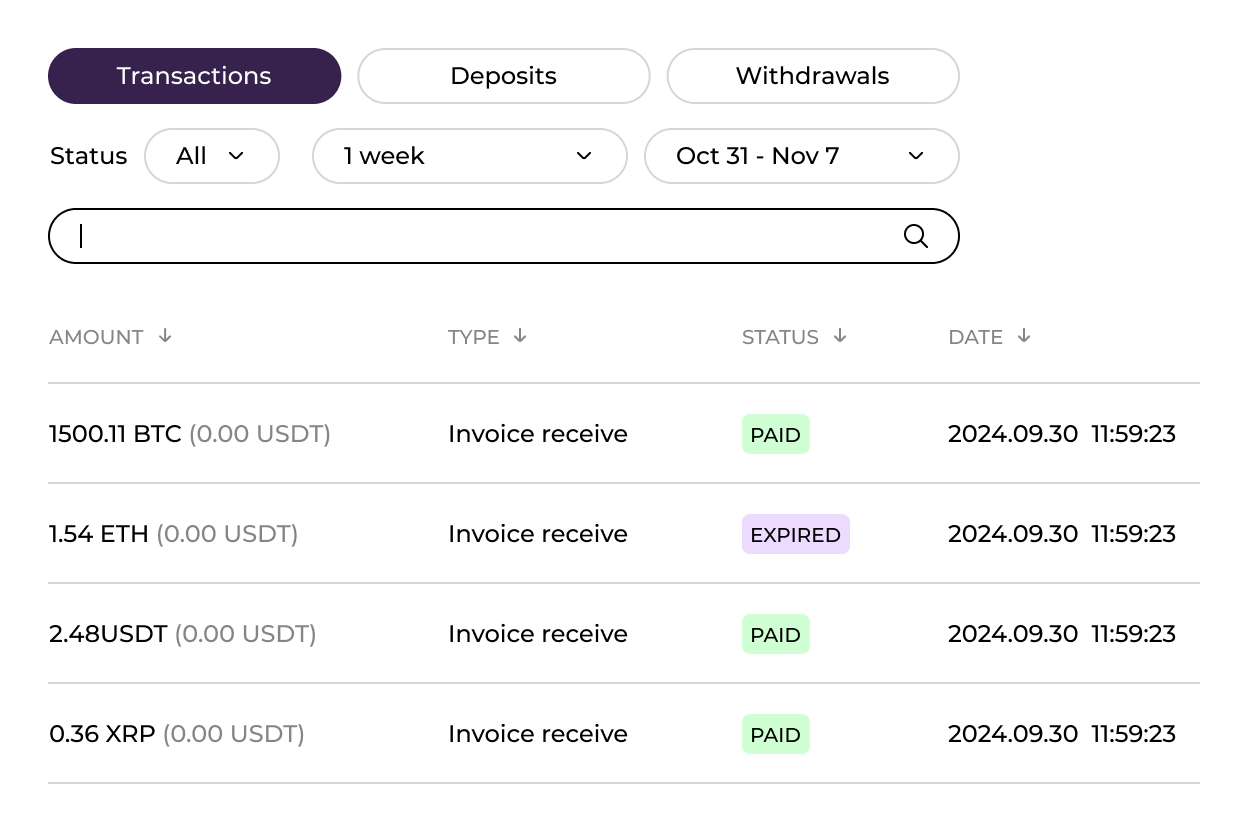Click the EXPIRED badge on ETH row
Image resolution: width=1240 pixels, height=832 pixels.
[795, 534]
